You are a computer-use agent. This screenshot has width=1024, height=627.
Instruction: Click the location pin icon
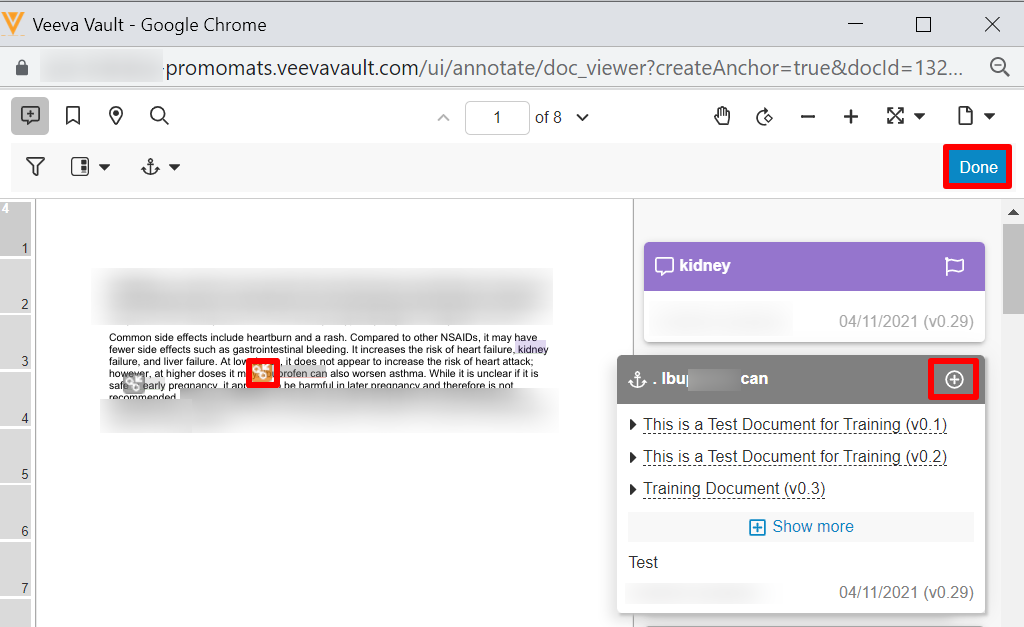coord(116,116)
